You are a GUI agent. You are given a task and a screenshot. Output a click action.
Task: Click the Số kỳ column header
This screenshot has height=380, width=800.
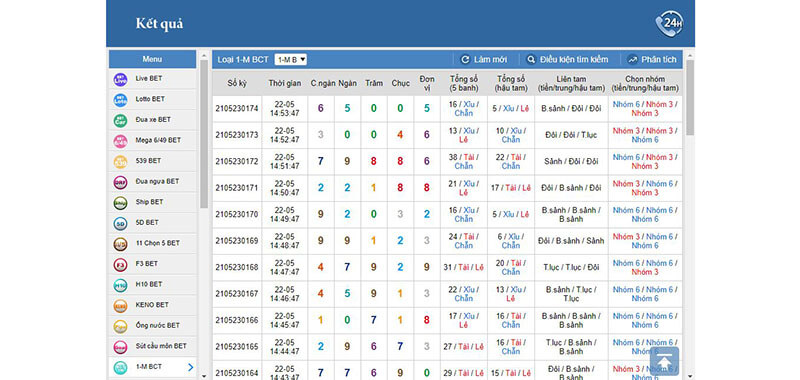(x=237, y=83)
